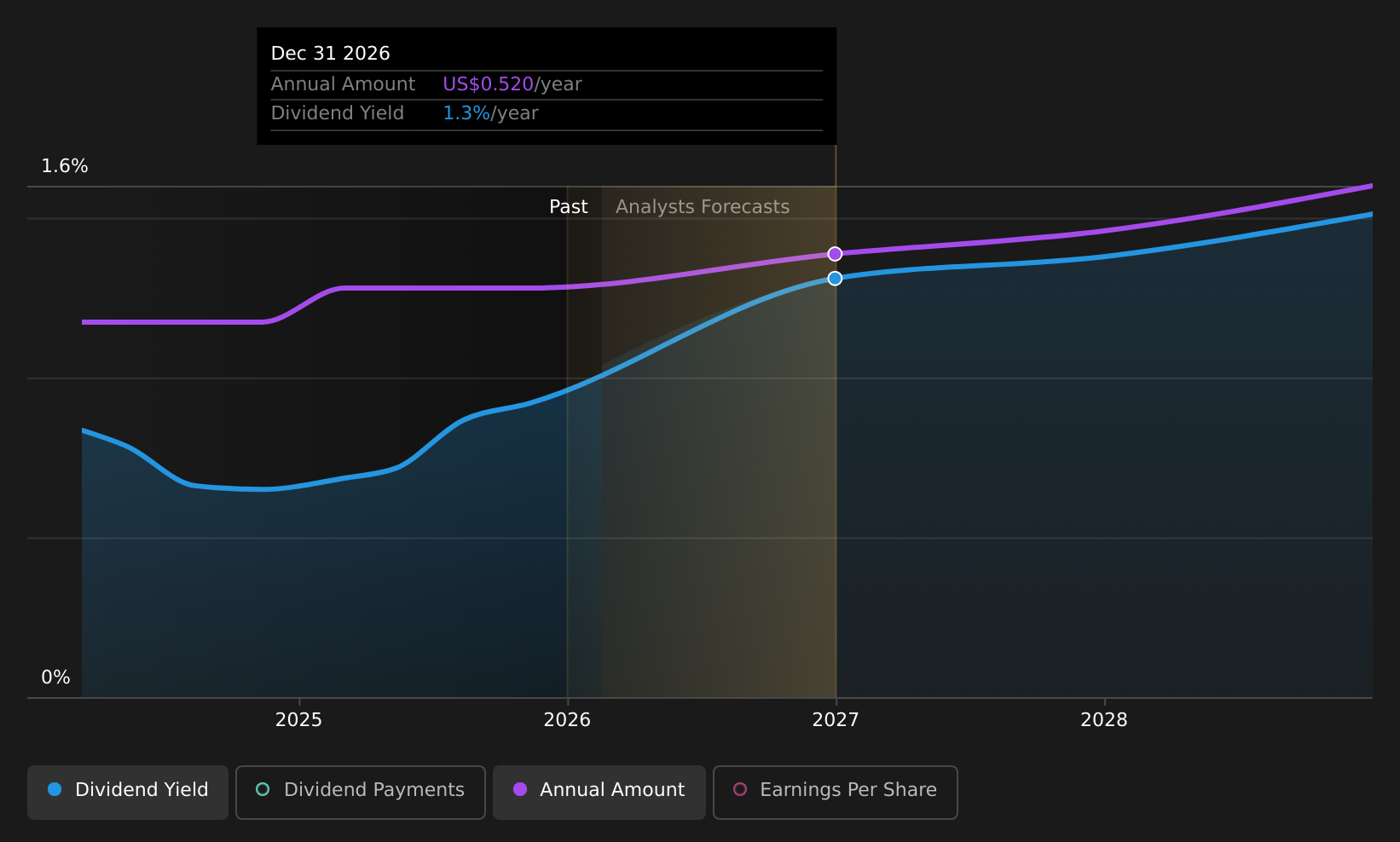1400x842 pixels.
Task: Click the purple Annual Amount legend dot
Action: pyautogui.click(x=520, y=789)
